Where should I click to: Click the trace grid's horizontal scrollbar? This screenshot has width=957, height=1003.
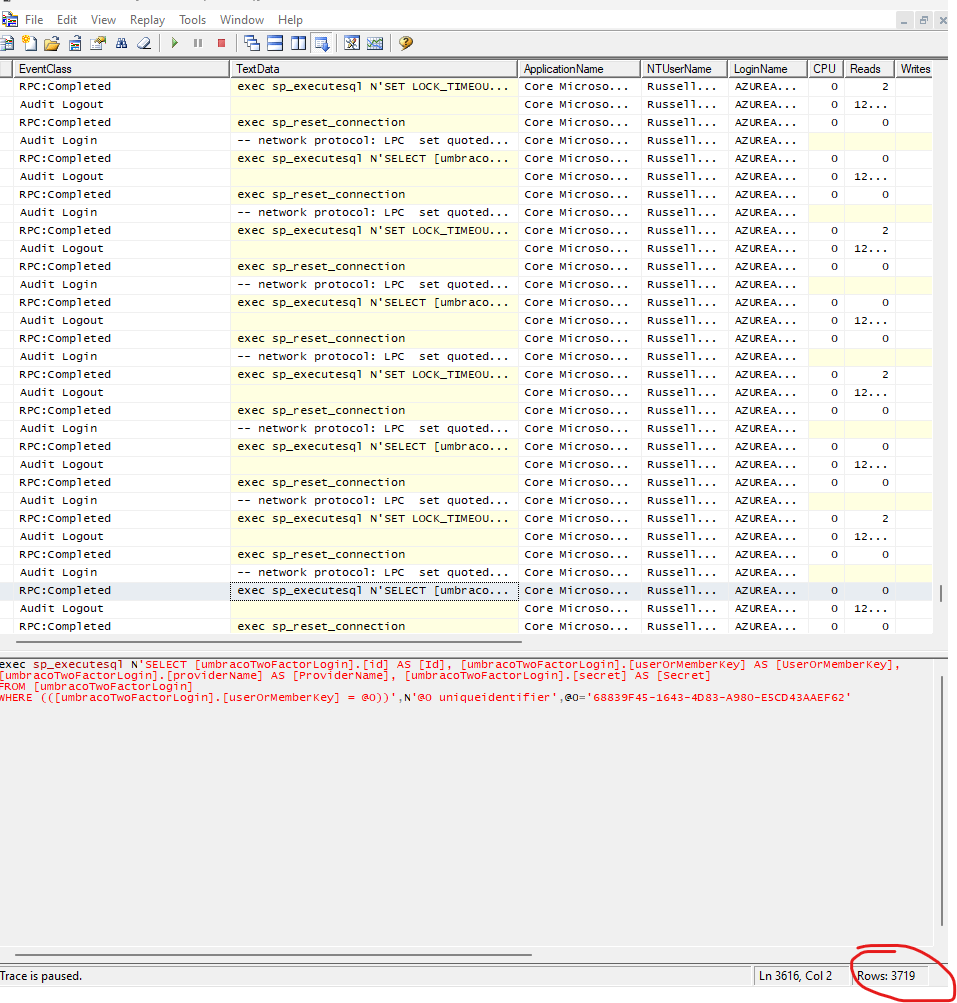point(267,642)
